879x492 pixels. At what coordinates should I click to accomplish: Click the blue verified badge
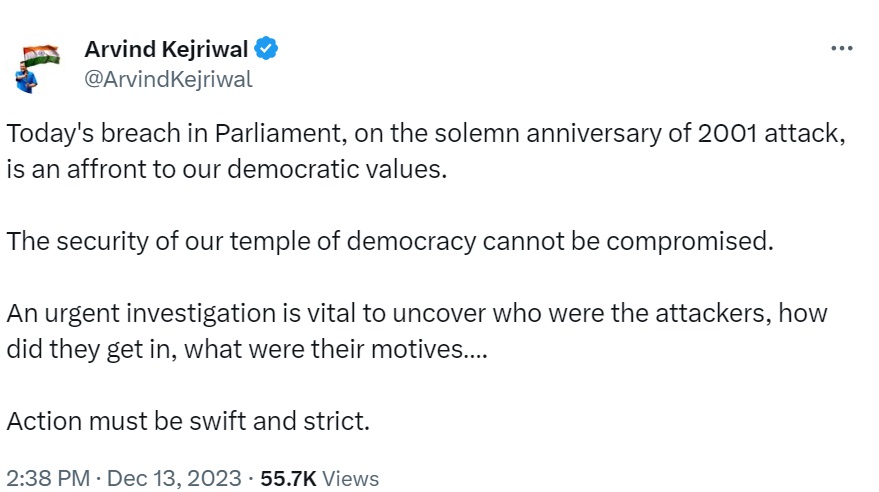267,48
